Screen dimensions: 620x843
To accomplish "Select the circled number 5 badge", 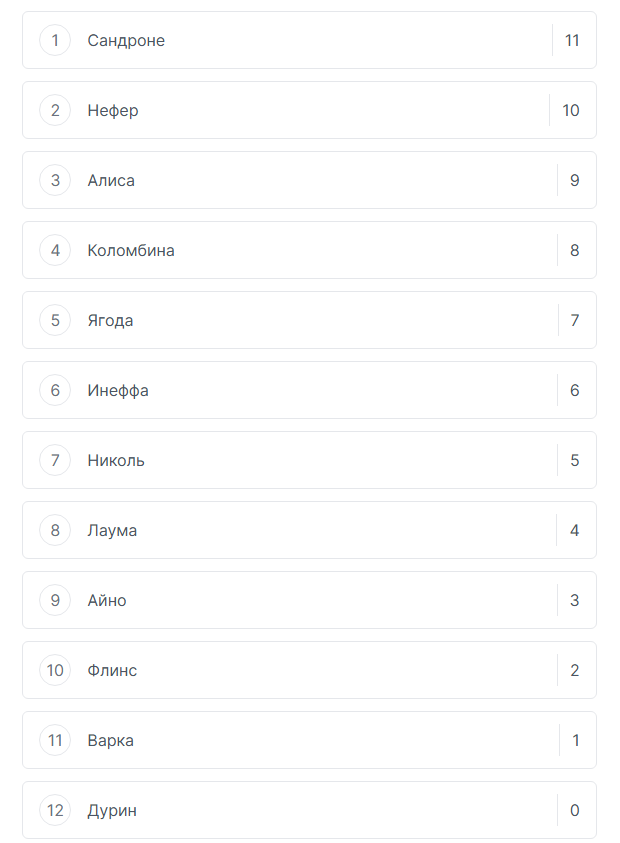I will 55,321.
